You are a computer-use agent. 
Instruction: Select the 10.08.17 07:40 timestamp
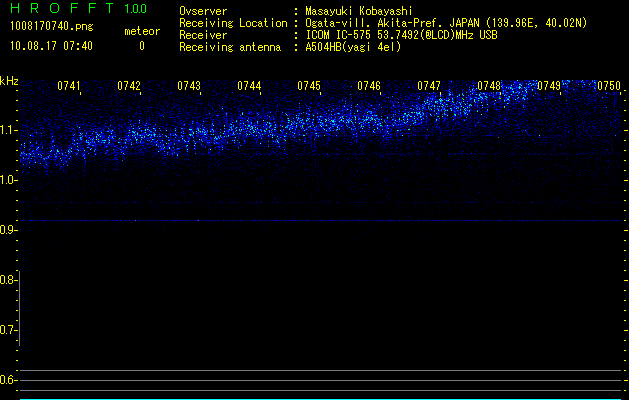[x=50, y=46]
